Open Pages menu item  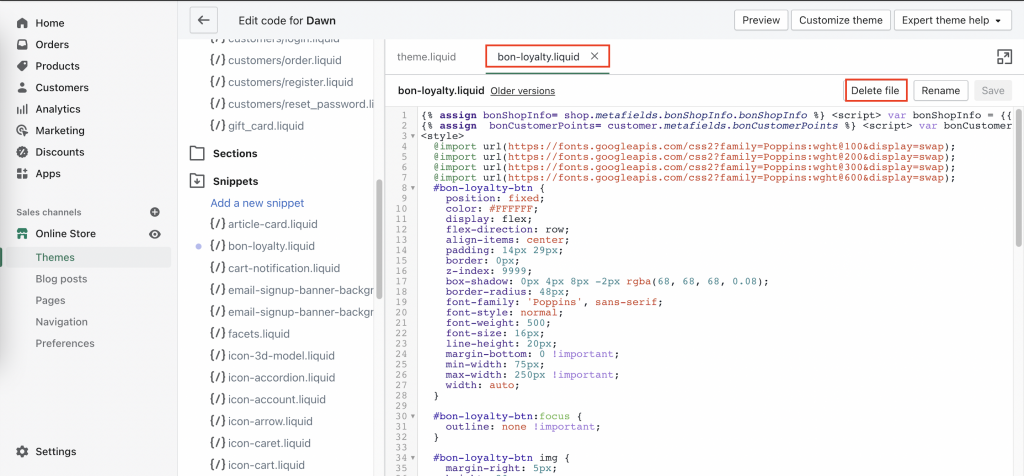click(50, 300)
